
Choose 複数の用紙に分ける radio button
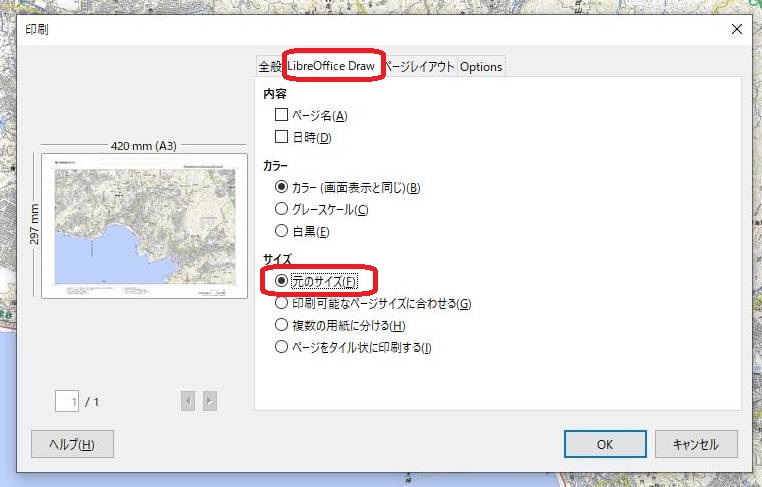[x=281, y=325]
